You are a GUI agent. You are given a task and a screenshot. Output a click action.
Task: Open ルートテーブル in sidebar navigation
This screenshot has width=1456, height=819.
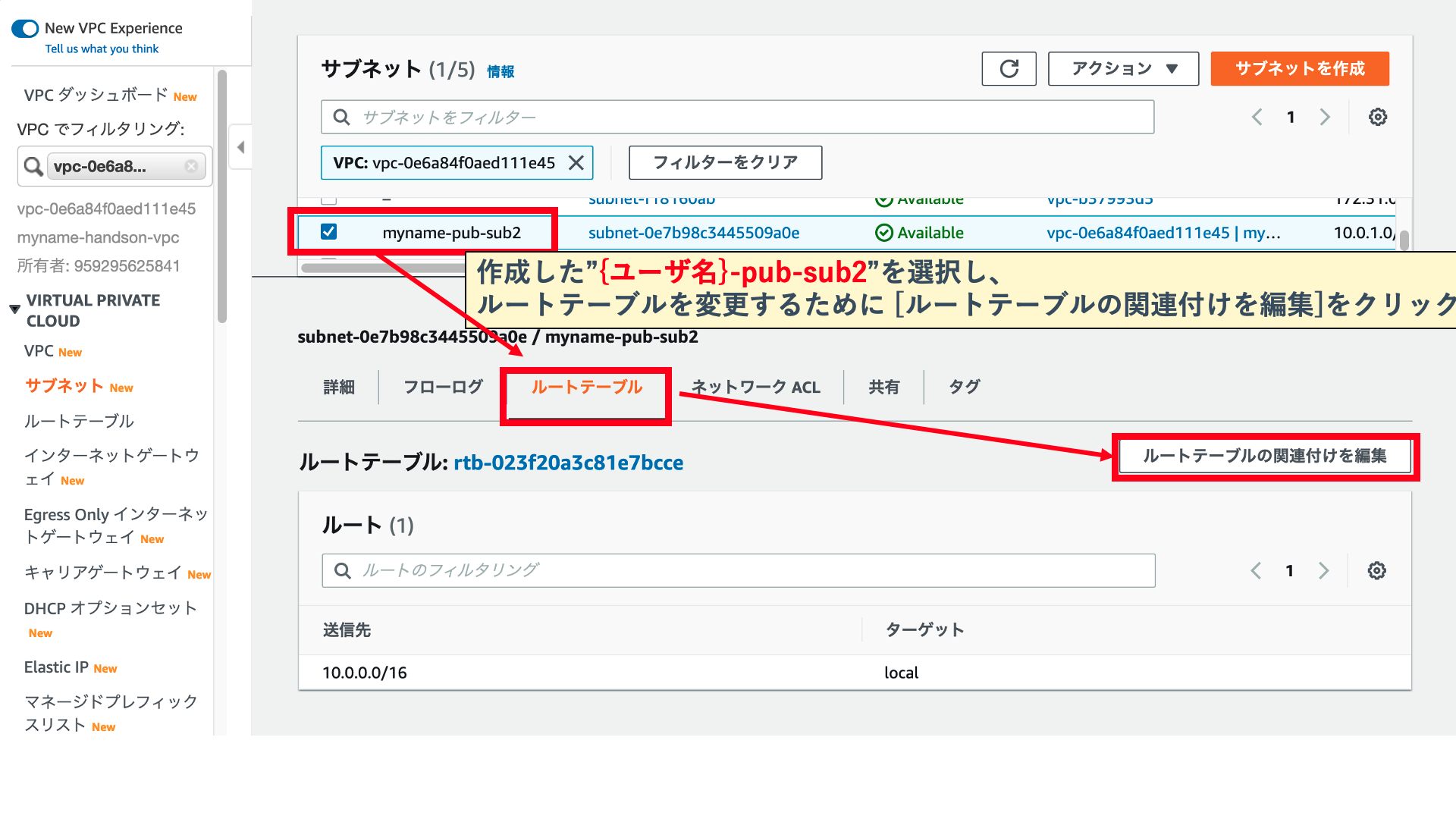click(x=79, y=421)
